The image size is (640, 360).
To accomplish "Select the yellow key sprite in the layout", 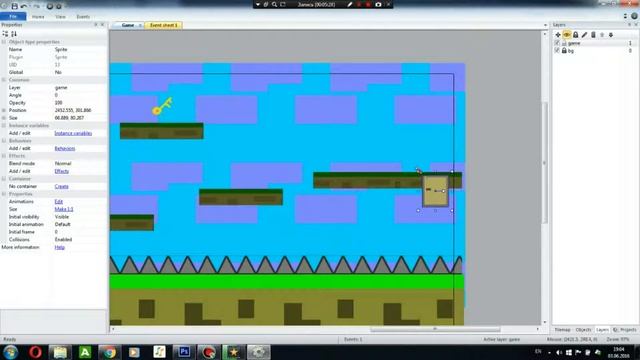I will click(162, 106).
